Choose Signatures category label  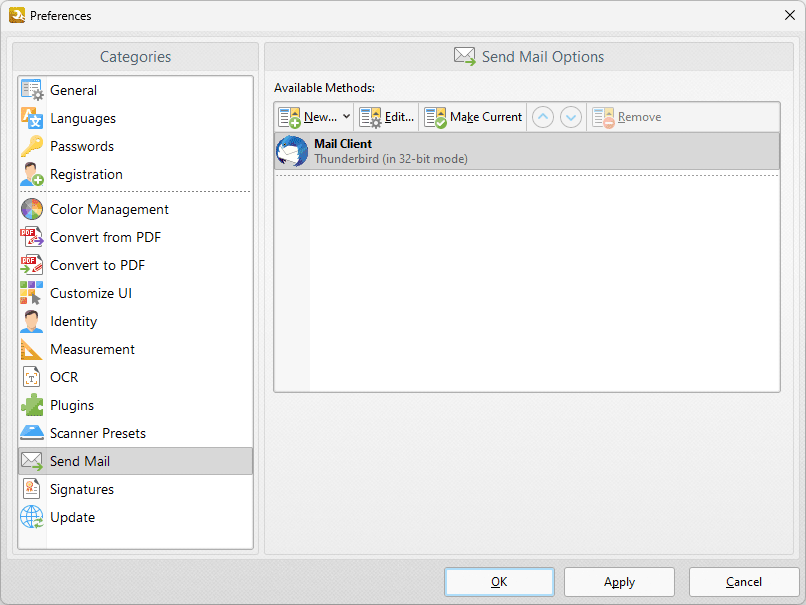(82, 489)
